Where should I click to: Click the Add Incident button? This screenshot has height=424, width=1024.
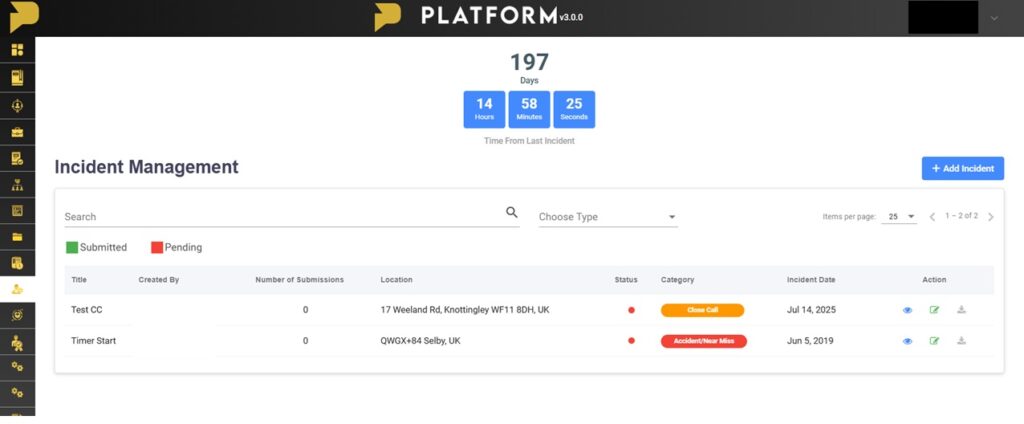pyautogui.click(x=962, y=168)
